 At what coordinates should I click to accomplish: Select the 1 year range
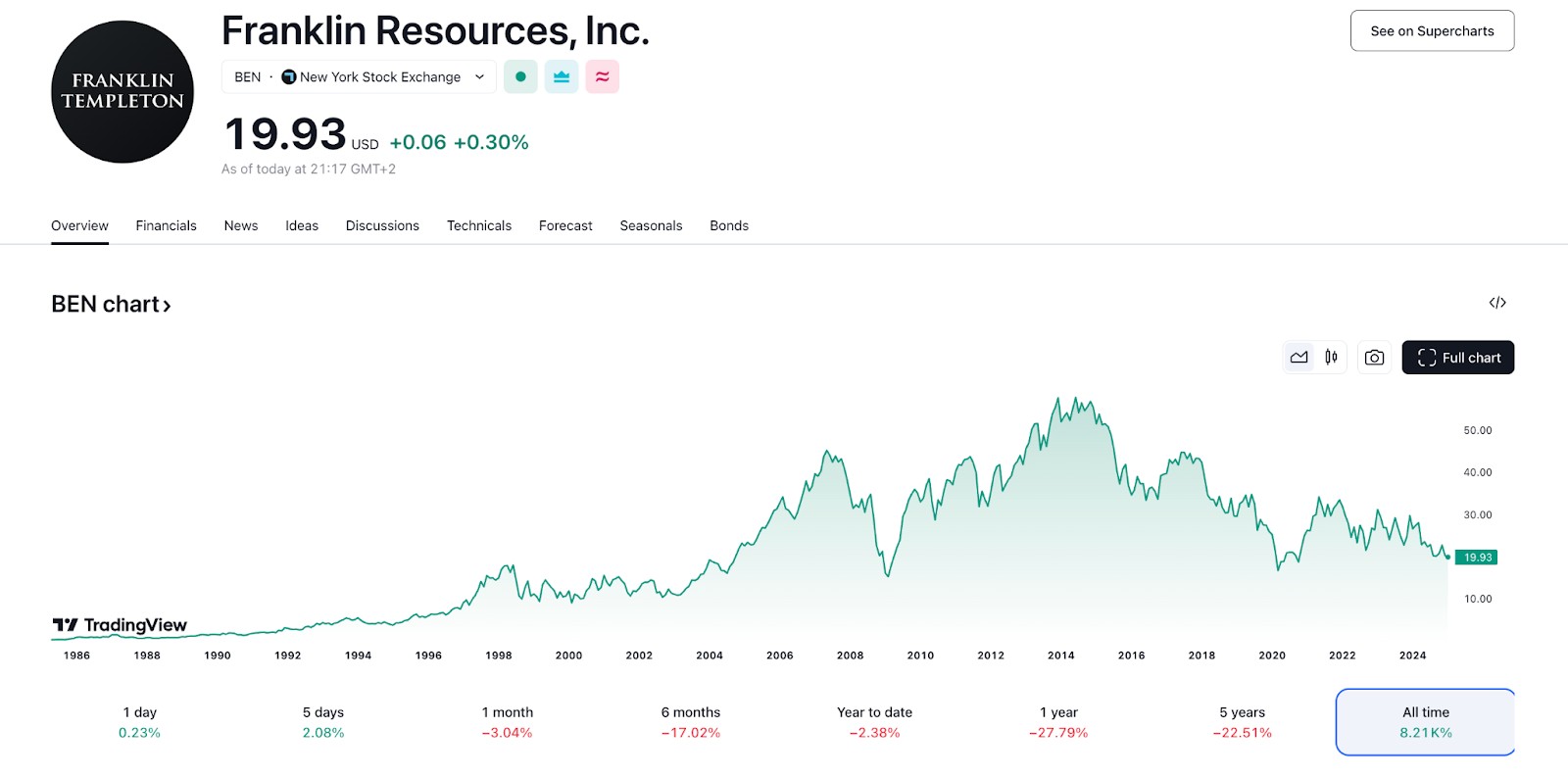[x=1058, y=722]
